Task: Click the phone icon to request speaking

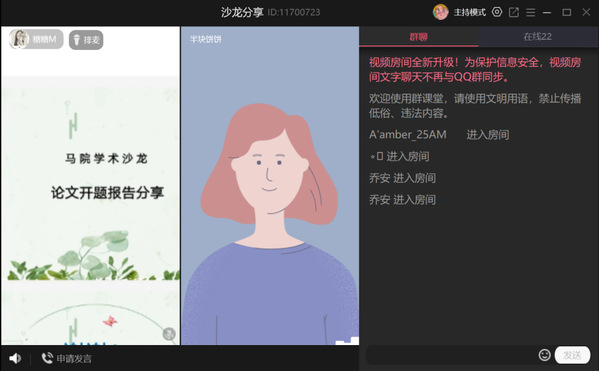Action: click(x=47, y=358)
